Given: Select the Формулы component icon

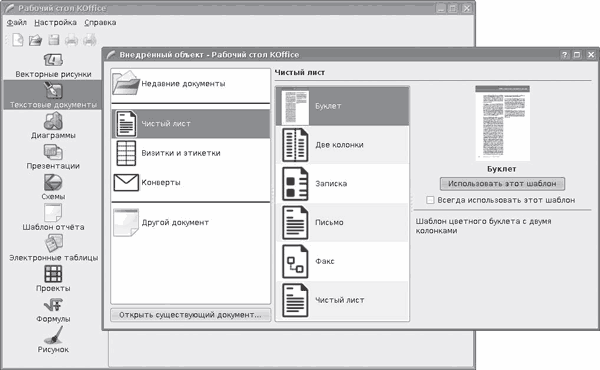Looking at the screenshot, I should click(53, 305).
